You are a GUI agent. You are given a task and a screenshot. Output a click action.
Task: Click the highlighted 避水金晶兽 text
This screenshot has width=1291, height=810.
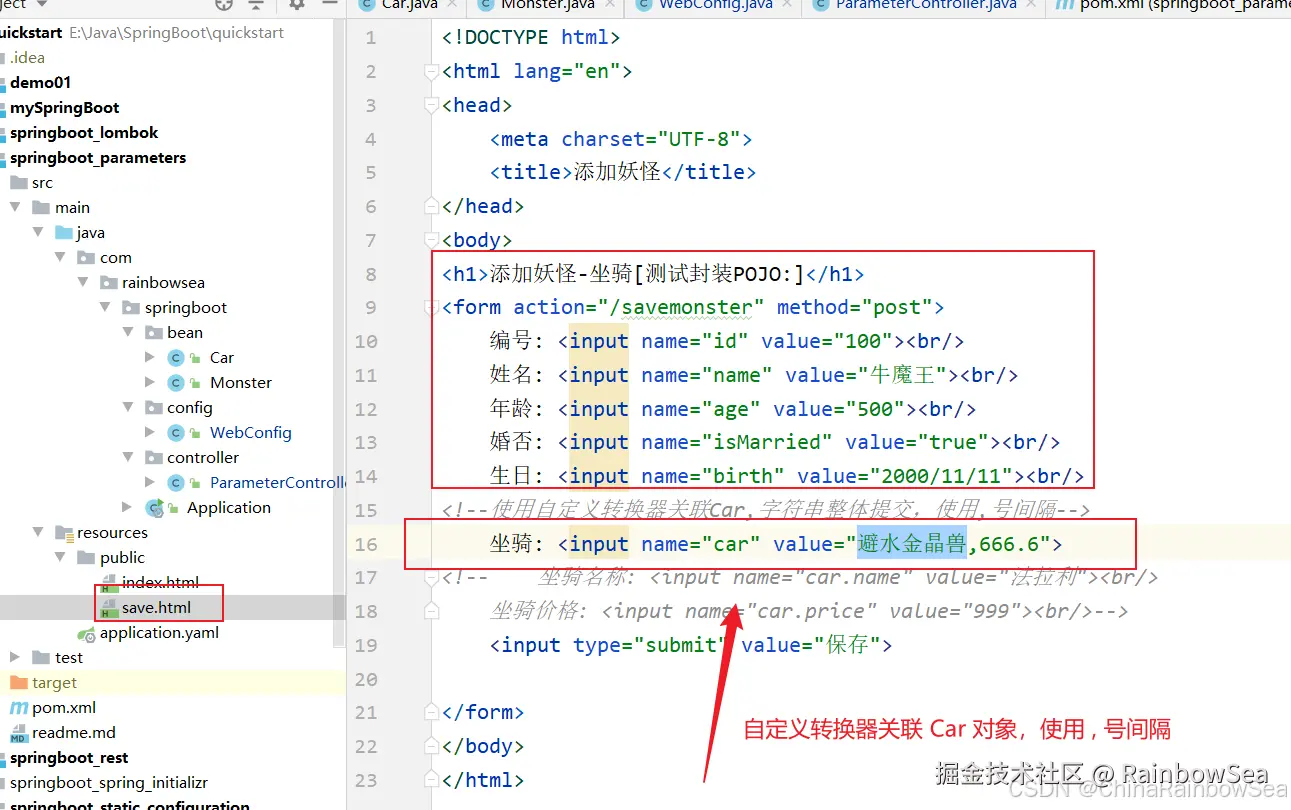coord(912,544)
